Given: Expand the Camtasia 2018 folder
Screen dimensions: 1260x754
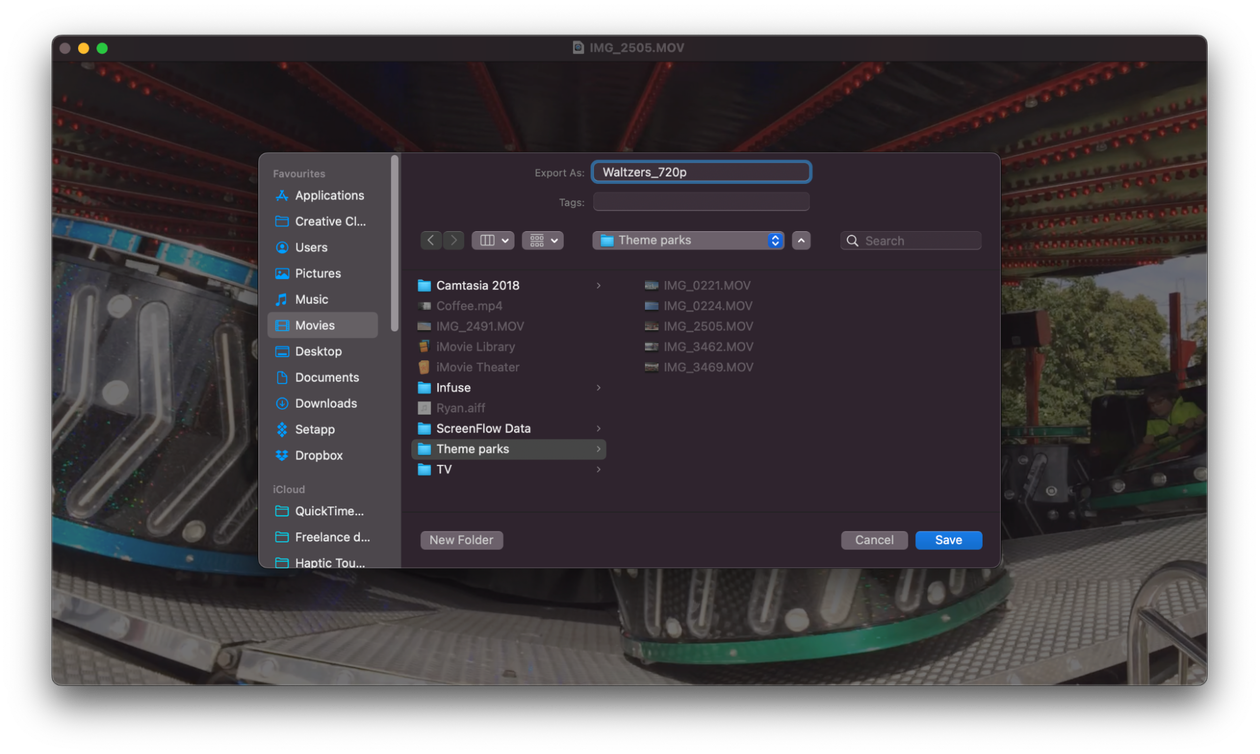Looking at the screenshot, I should [477, 286].
